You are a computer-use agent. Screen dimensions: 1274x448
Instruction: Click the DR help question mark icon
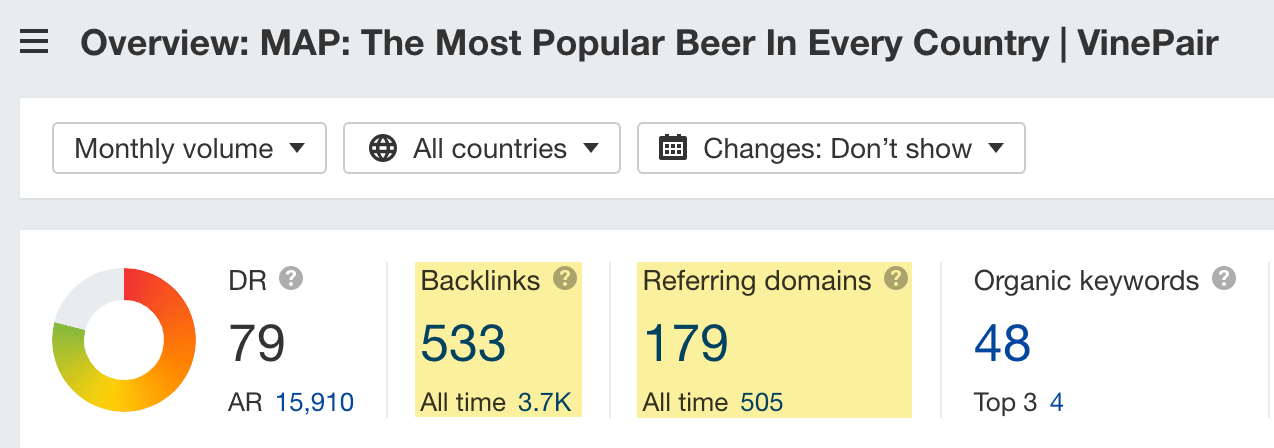tap(291, 279)
